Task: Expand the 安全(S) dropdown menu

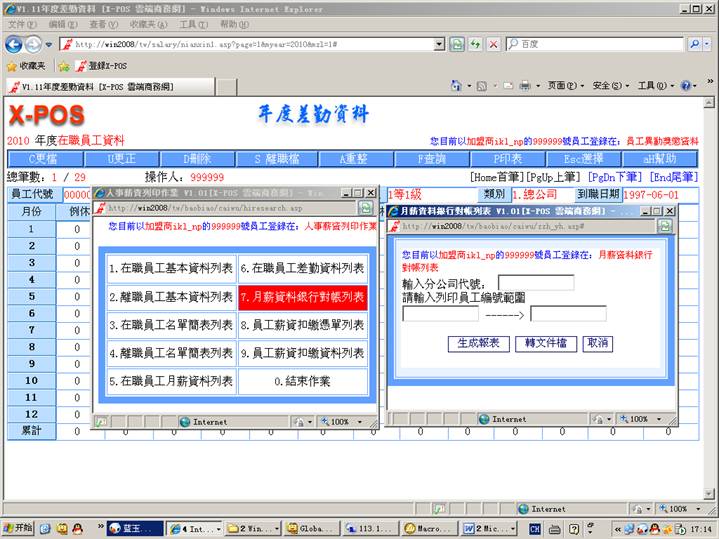Action: [x=610, y=86]
